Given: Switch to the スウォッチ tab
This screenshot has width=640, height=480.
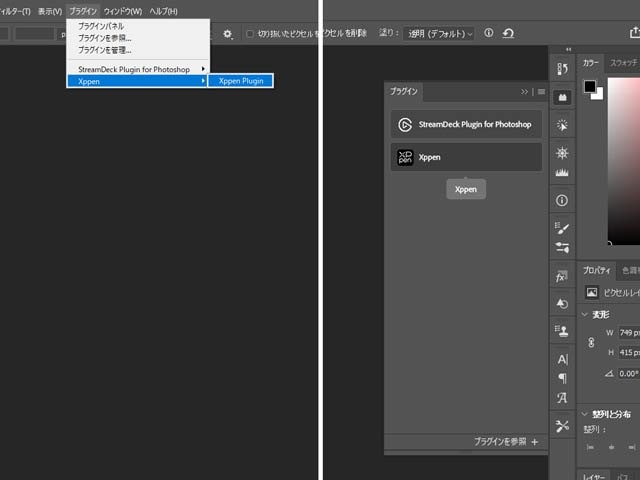Looking at the screenshot, I should pyautogui.click(x=623, y=63).
